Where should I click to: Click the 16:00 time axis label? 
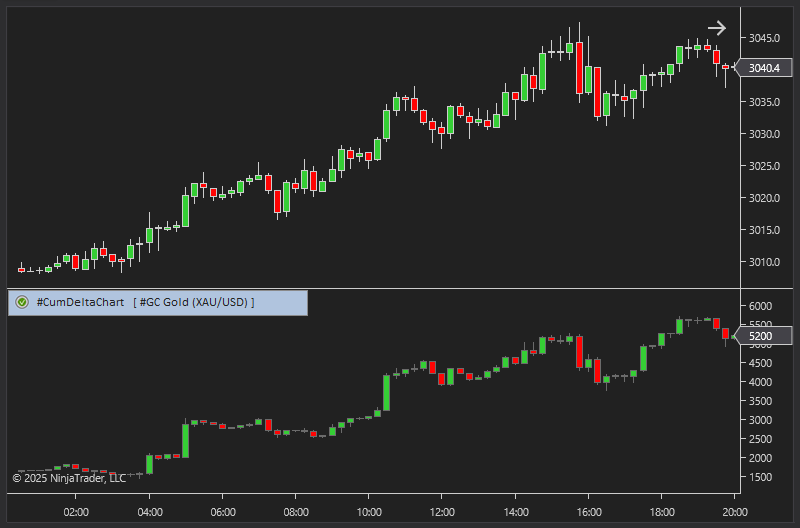(588, 511)
